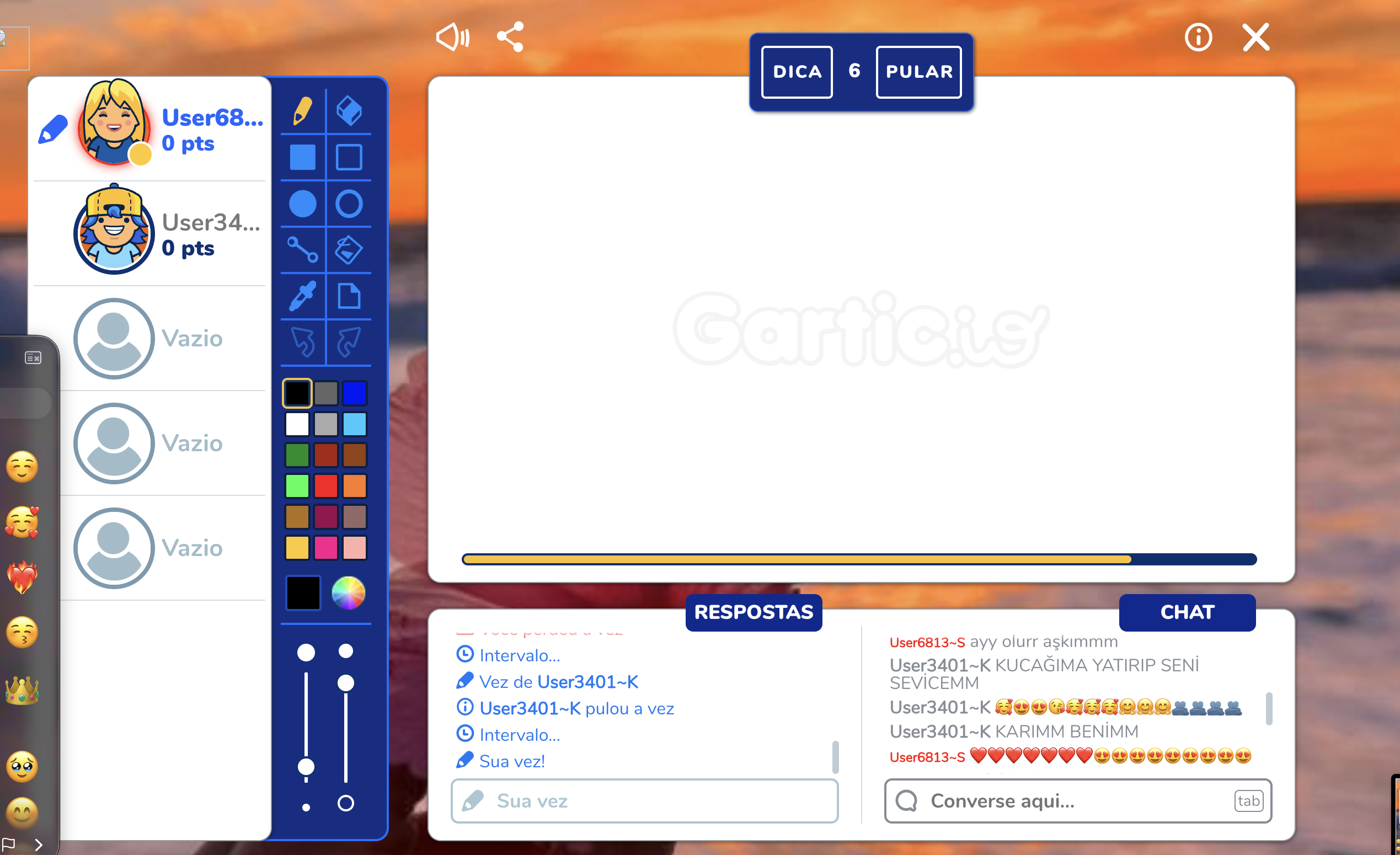Viewport: 1400px width, 855px height.
Task: Pick the bright red color swatch
Action: 326,486
